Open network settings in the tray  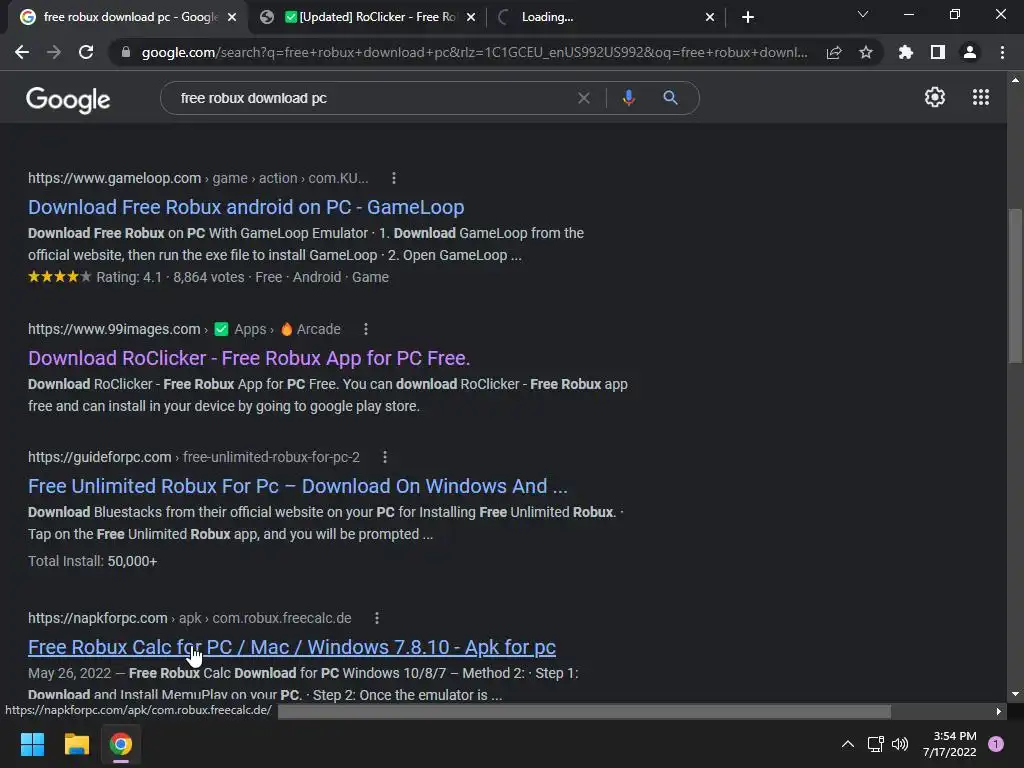875,744
